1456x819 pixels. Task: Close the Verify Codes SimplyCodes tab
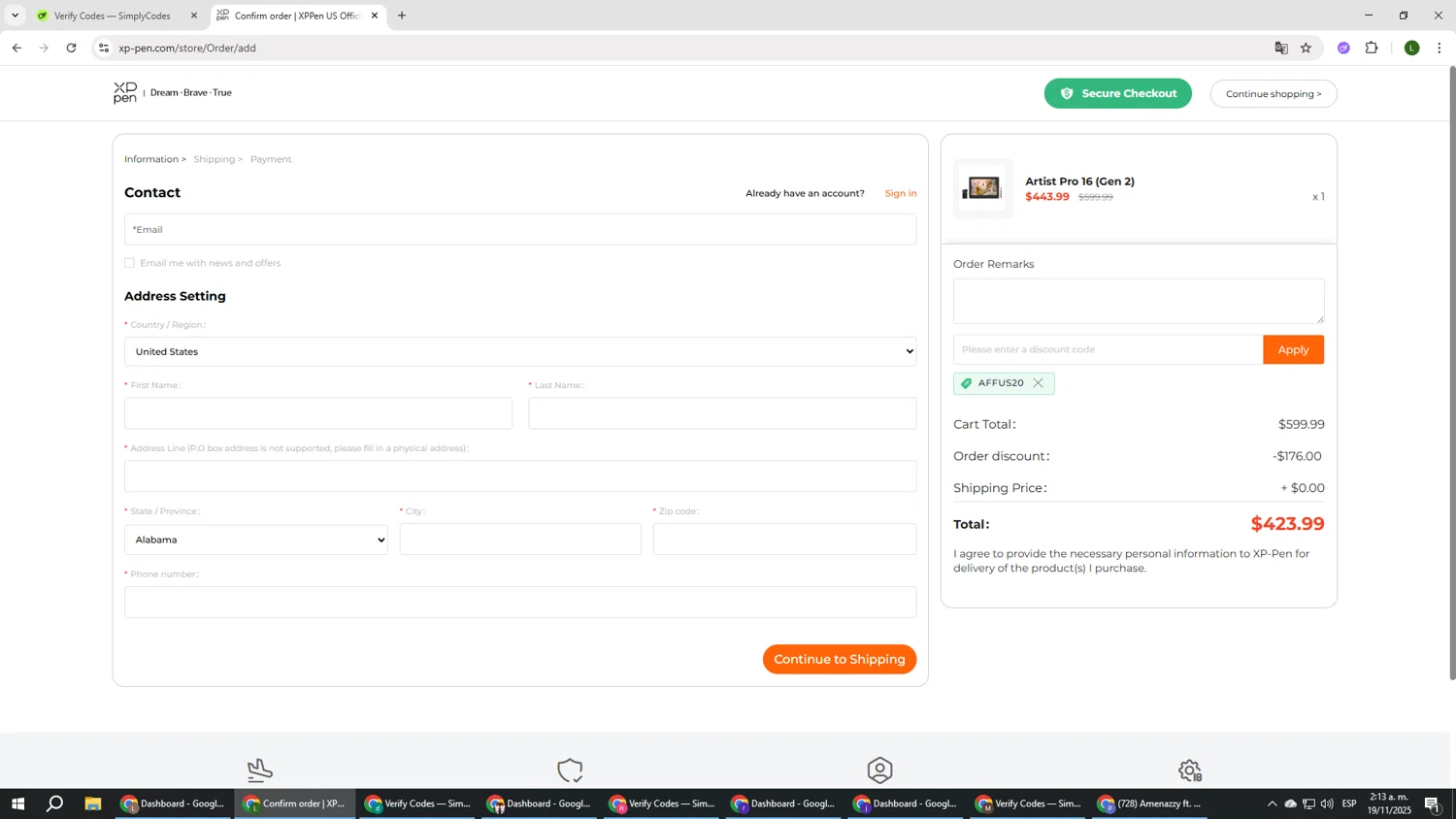(x=193, y=16)
